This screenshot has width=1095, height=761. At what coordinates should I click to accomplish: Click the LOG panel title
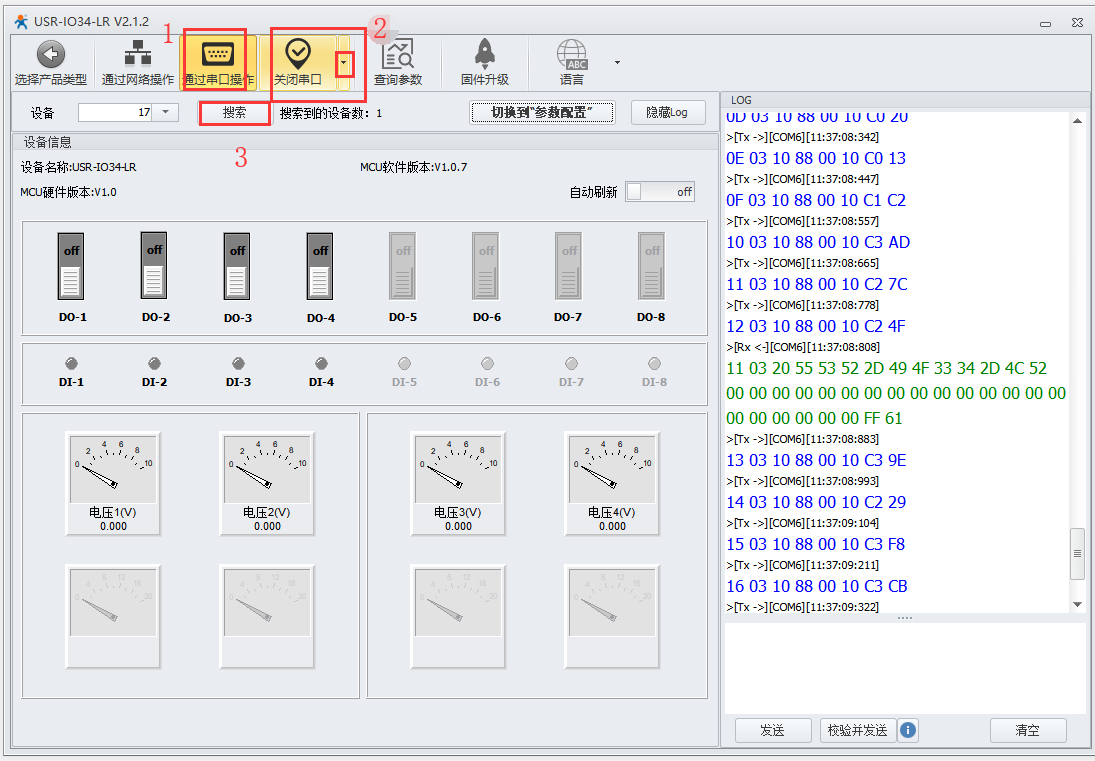(x=741, y=100)
